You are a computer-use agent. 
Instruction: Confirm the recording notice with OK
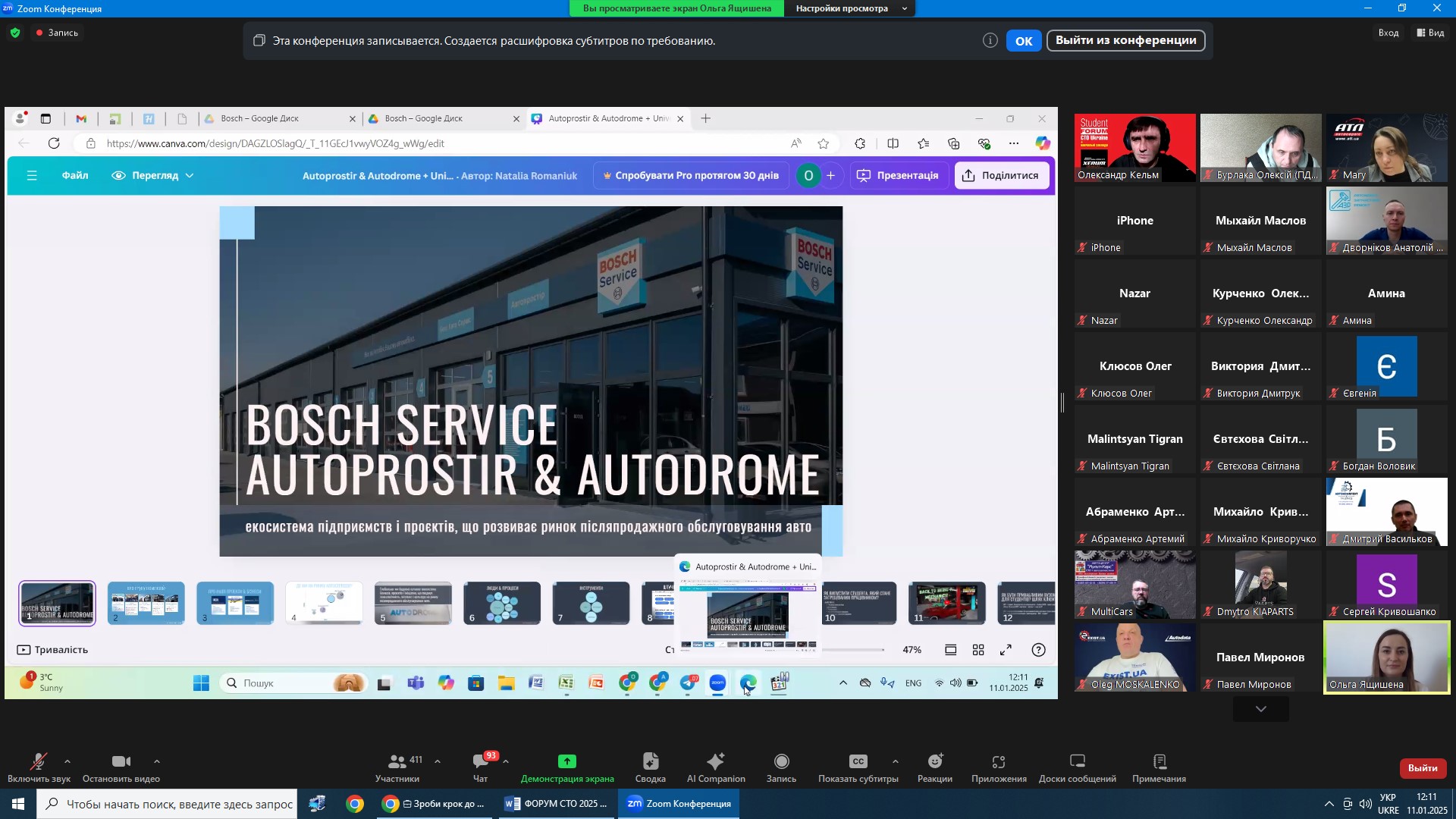coord(1024,41)
